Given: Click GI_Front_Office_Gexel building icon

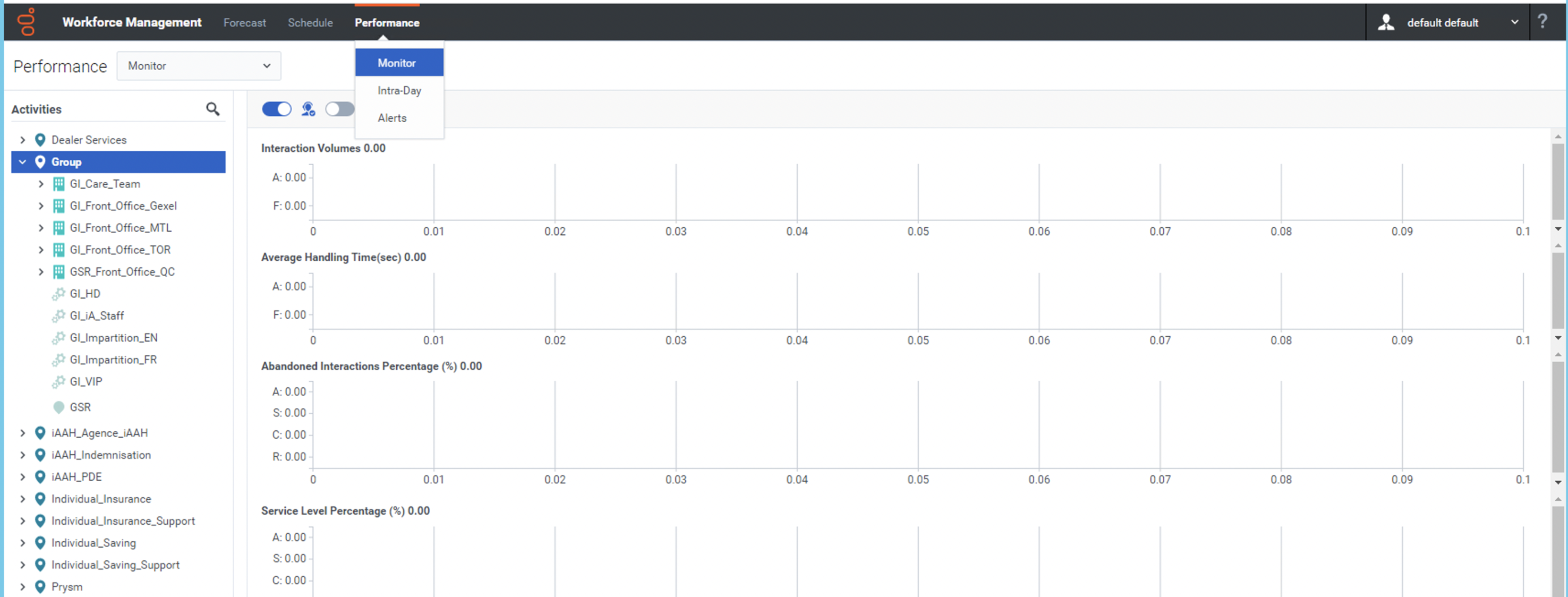Looking at the screenshot, I should (x=58, y=206).
